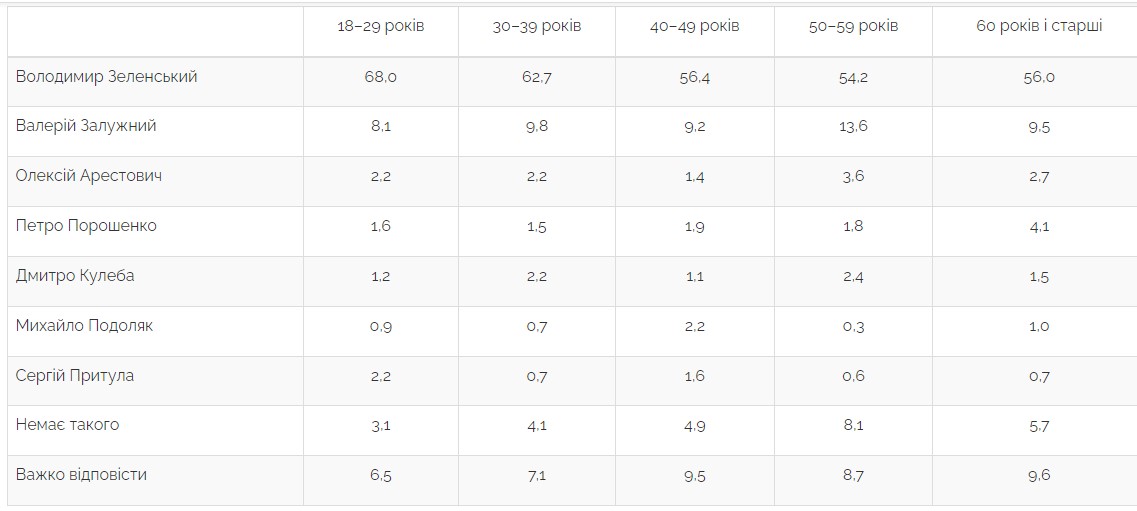This screenshot has width=1137, height=511.
Task: Click the "60 років і старші" header
Action: pos(1039,26)
